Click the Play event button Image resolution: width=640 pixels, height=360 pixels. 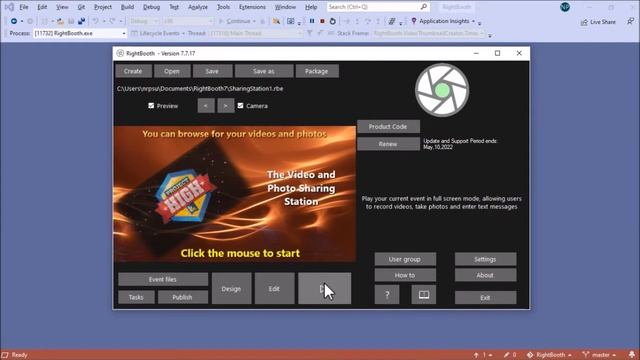(324, 288)
